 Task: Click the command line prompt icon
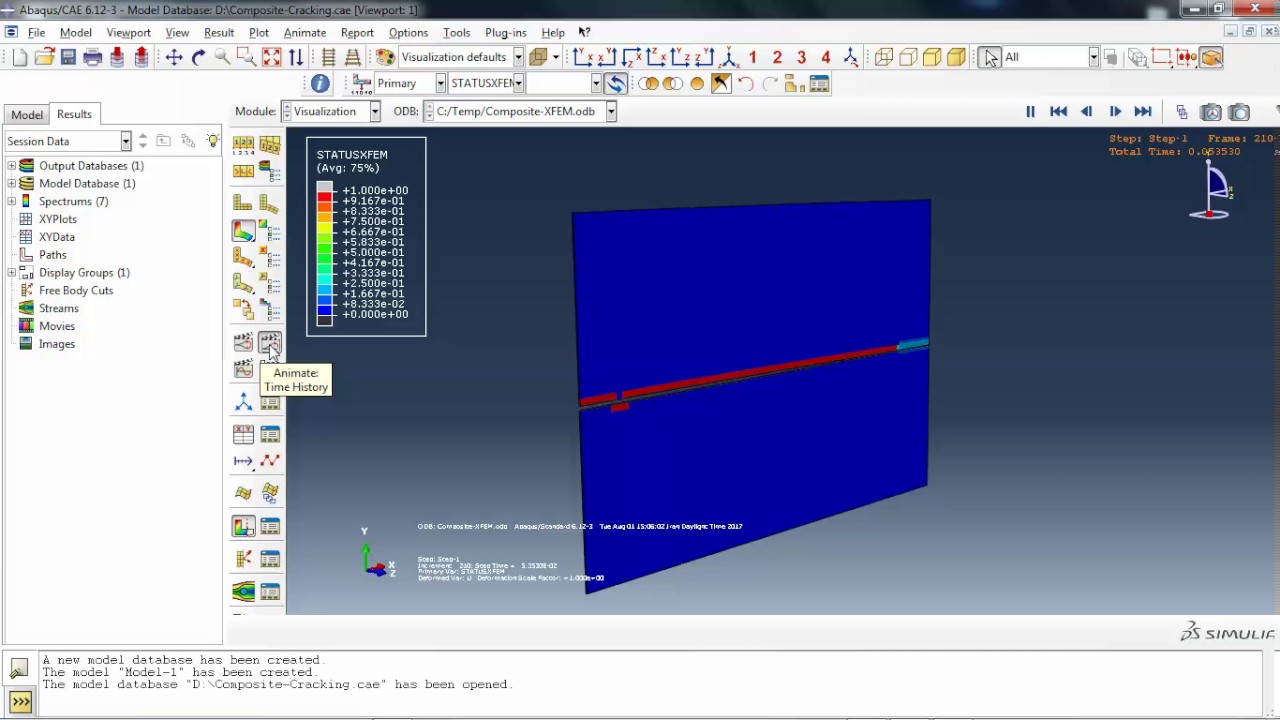click(x=20, y=702)
